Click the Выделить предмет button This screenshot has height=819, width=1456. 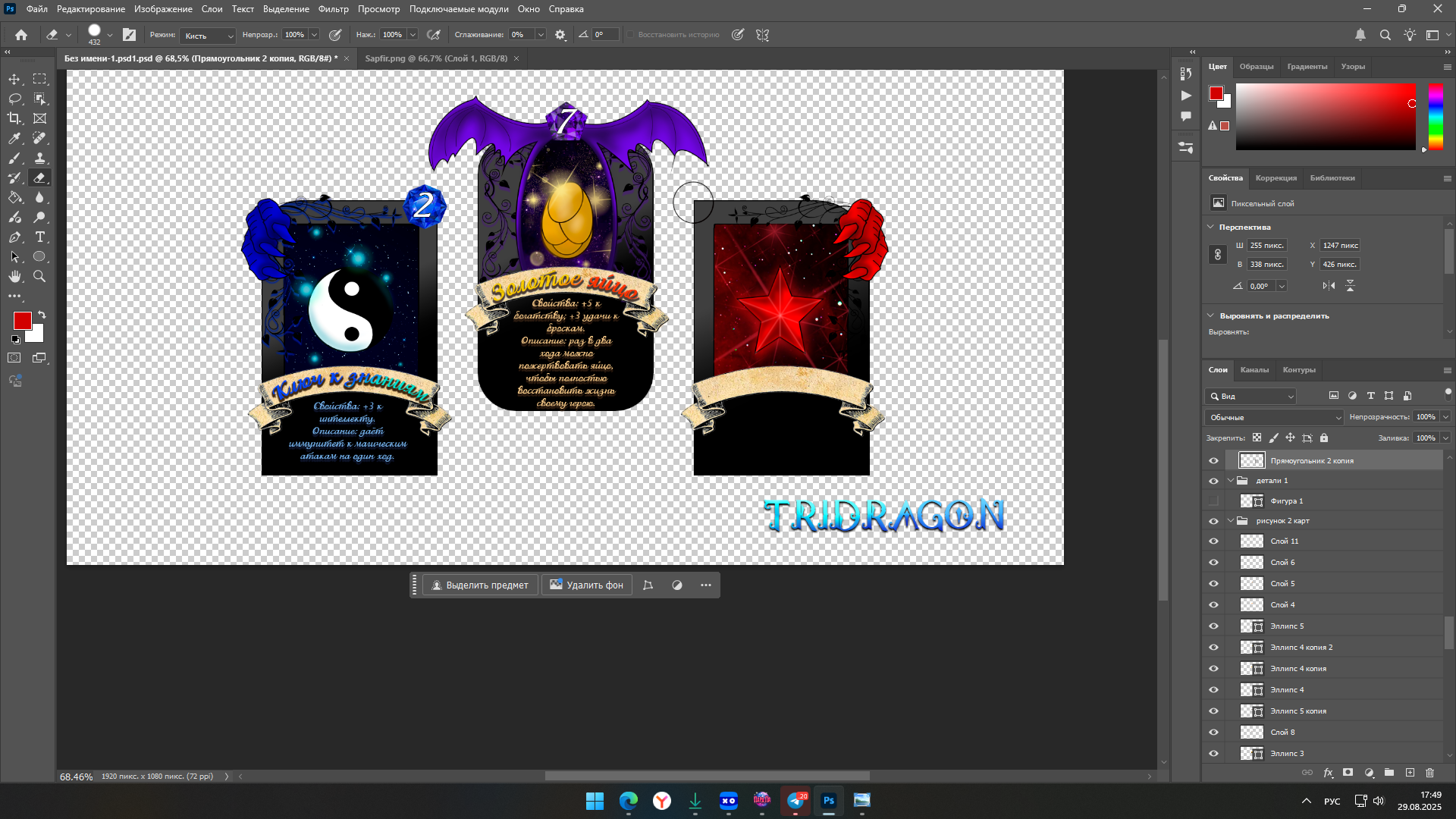point(480,585)
